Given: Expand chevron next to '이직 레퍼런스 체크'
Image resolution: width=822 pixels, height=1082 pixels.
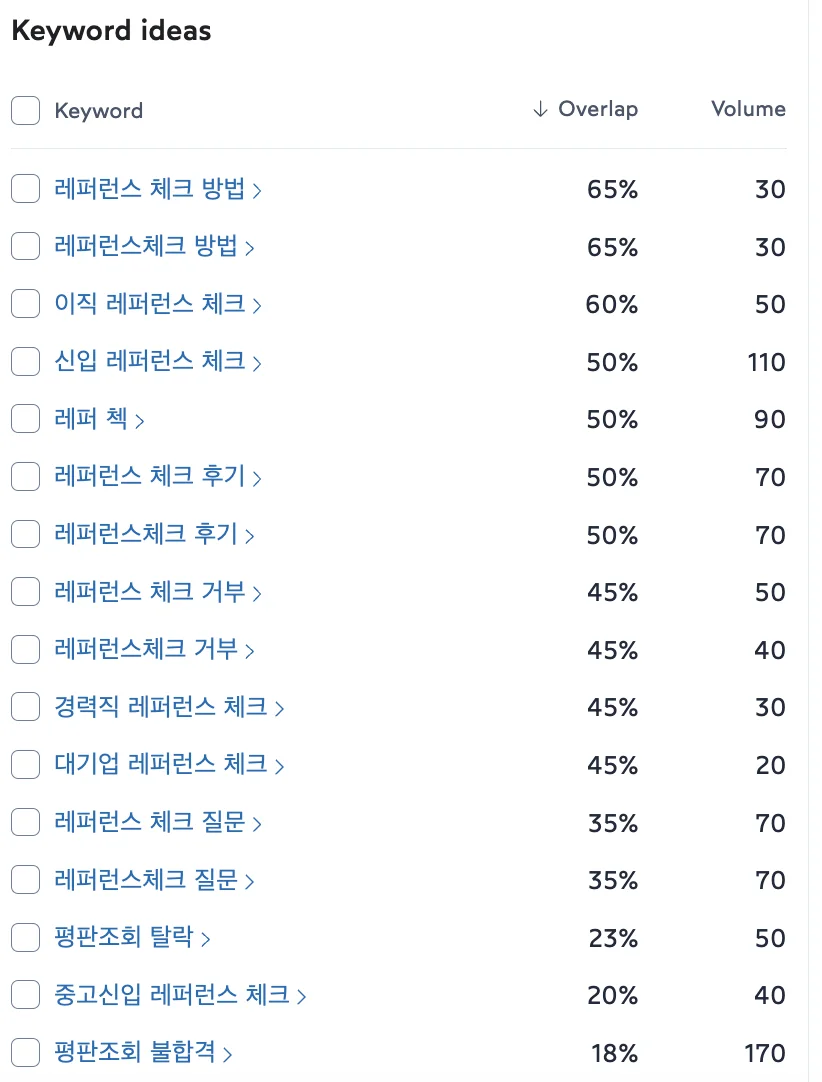Looking at the screenshot, I should point(258,304).
